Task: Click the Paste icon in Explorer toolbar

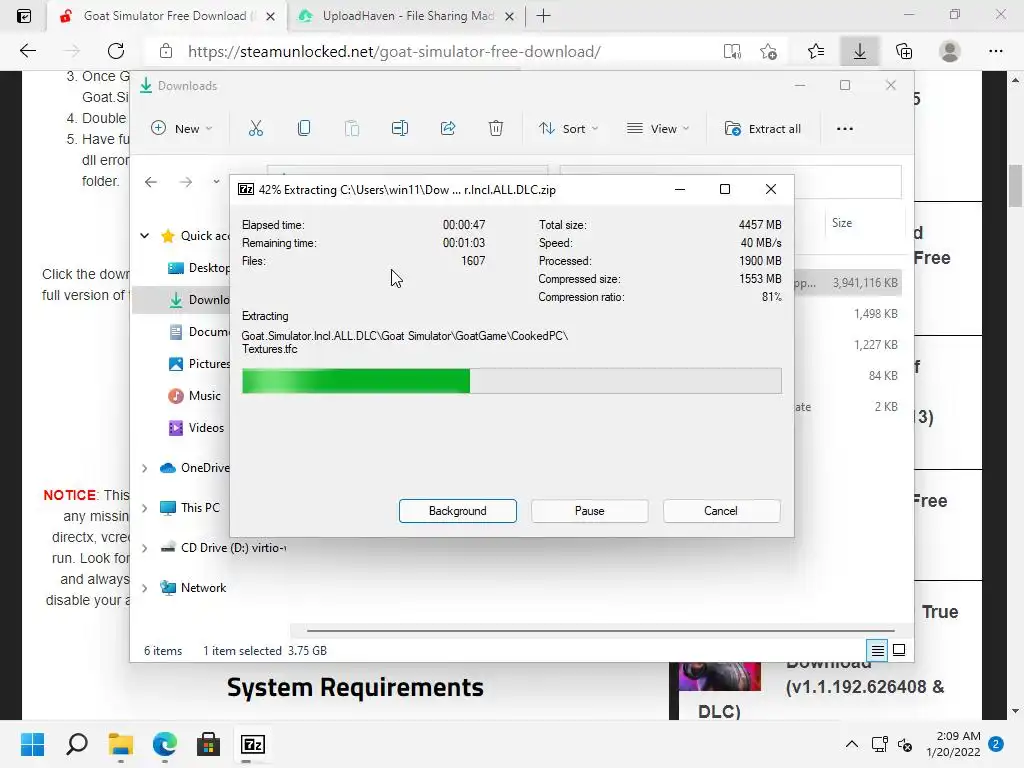Action: (x=352, y=129)
